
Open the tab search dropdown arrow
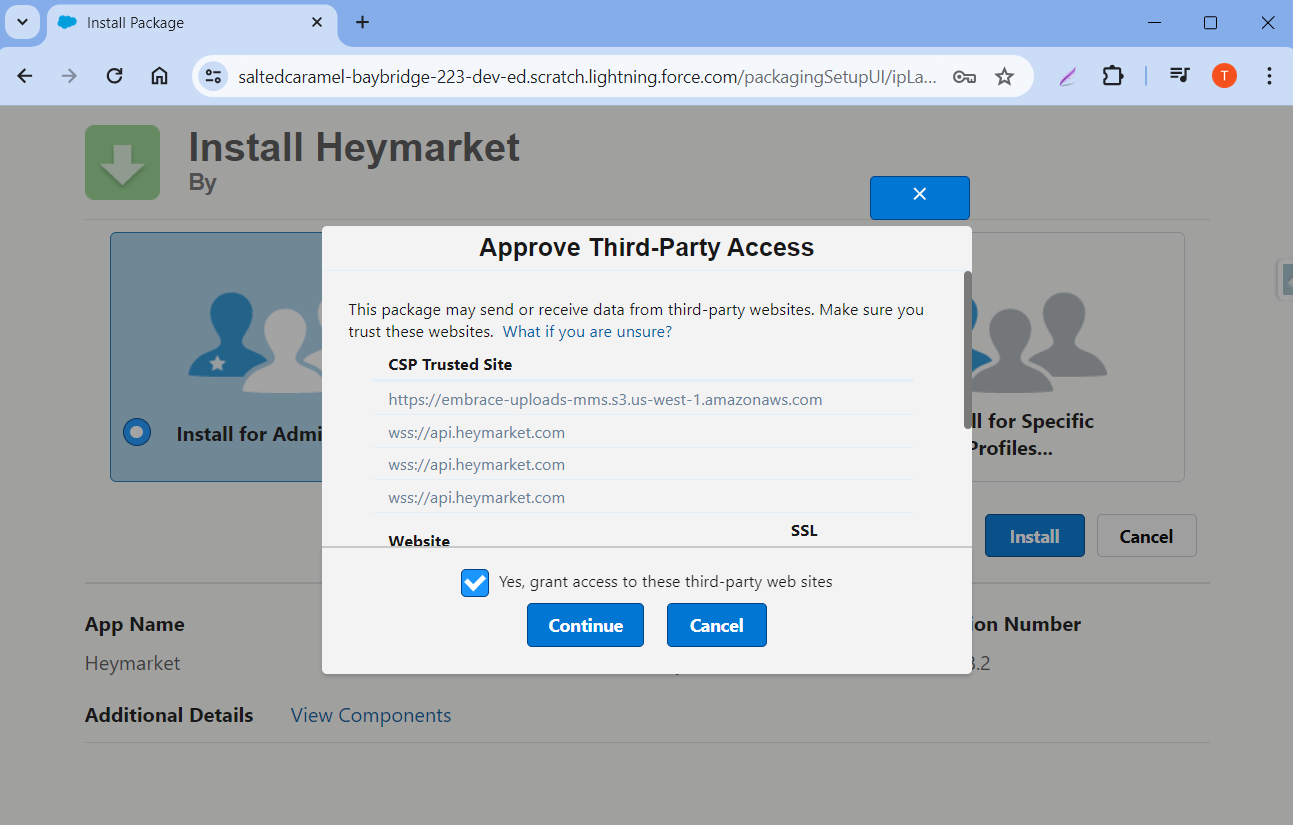pos(22,22)
